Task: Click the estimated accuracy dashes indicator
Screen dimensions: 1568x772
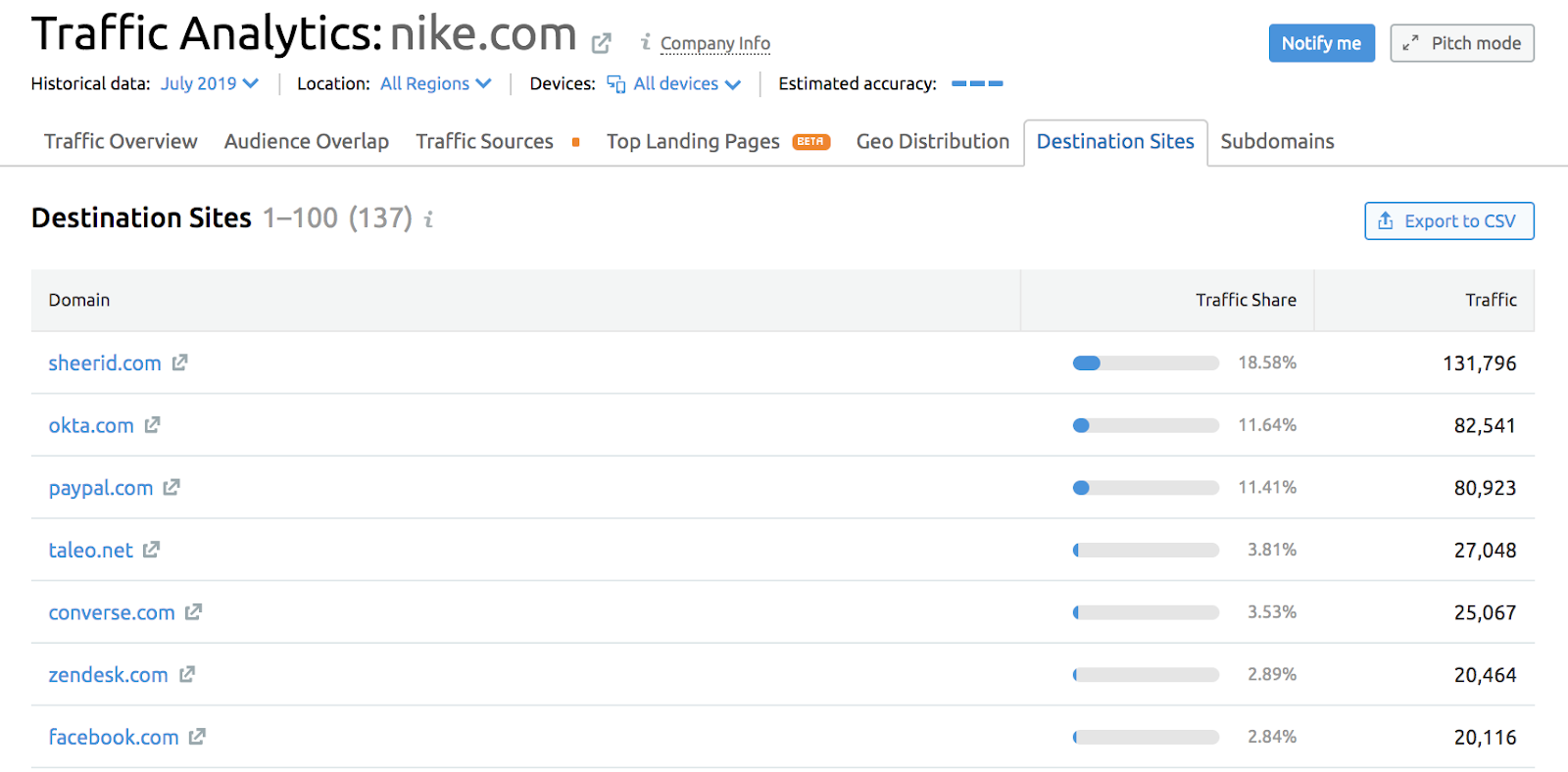Action: (x=977, y=83)
